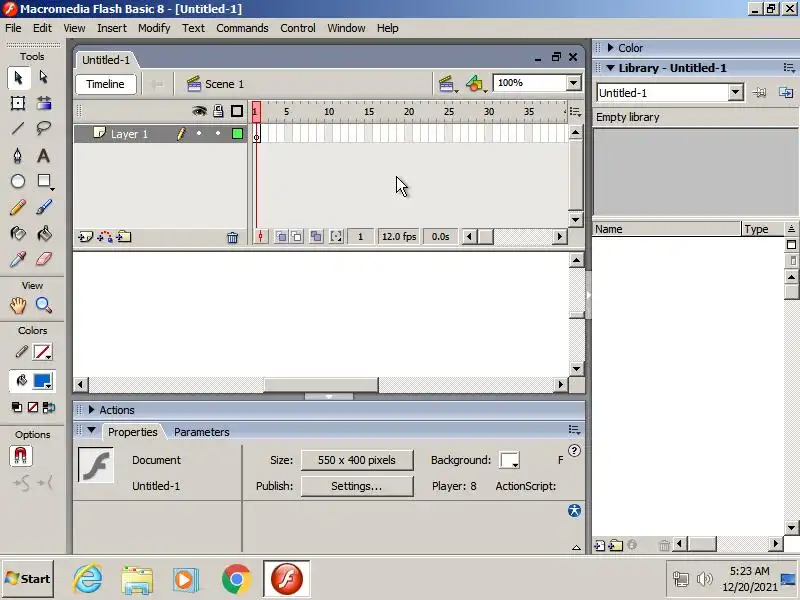Click the Delete Layer trash icon
Image resolution: width=800 pixels, height=600 pixels.
coord(233,237)
